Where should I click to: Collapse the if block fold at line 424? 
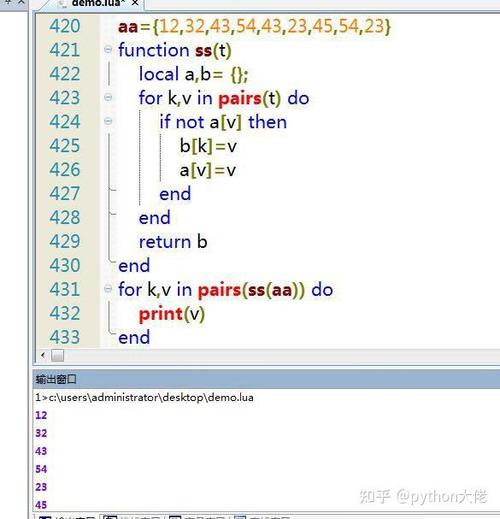tap(108, 121)
